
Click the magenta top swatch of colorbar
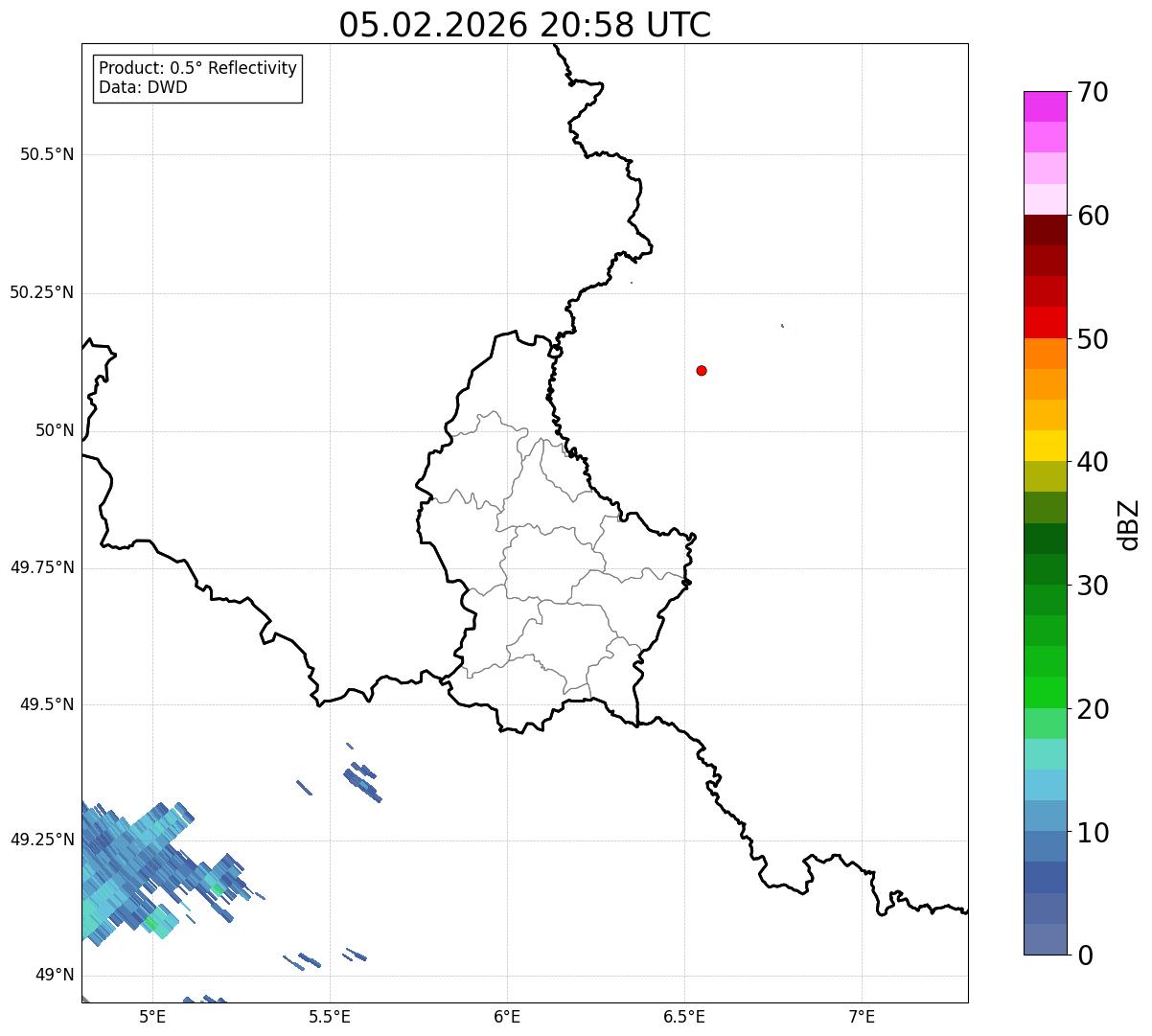coord(1045,106)
